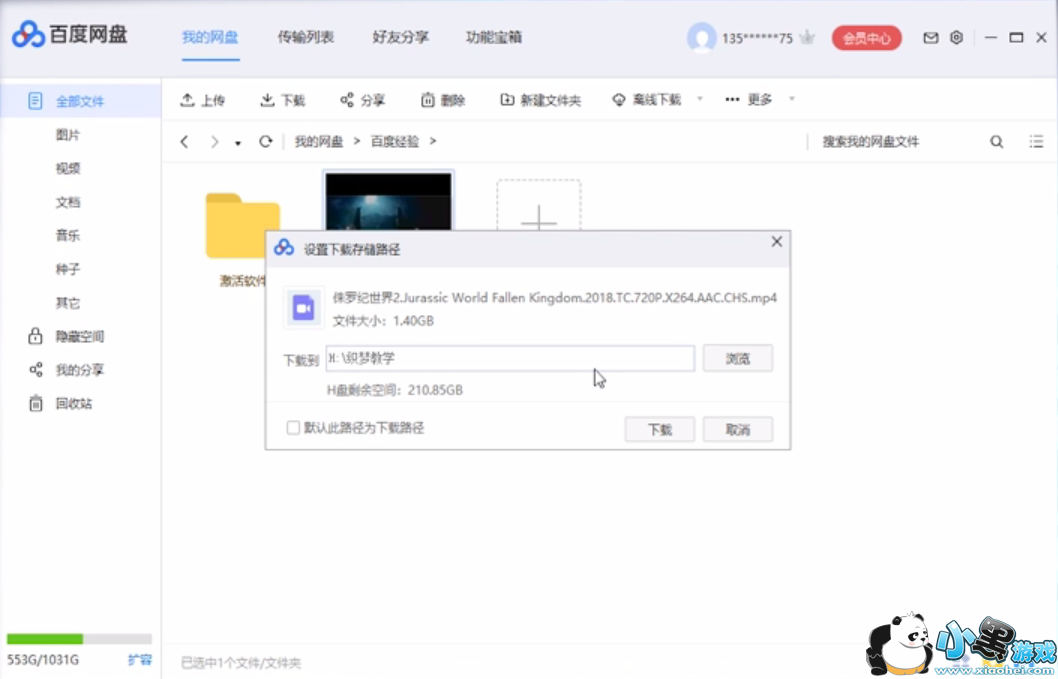Open 功能宝箱 tab
Viewport: 1058px width, 679px height.
click(x=494, y=37)
